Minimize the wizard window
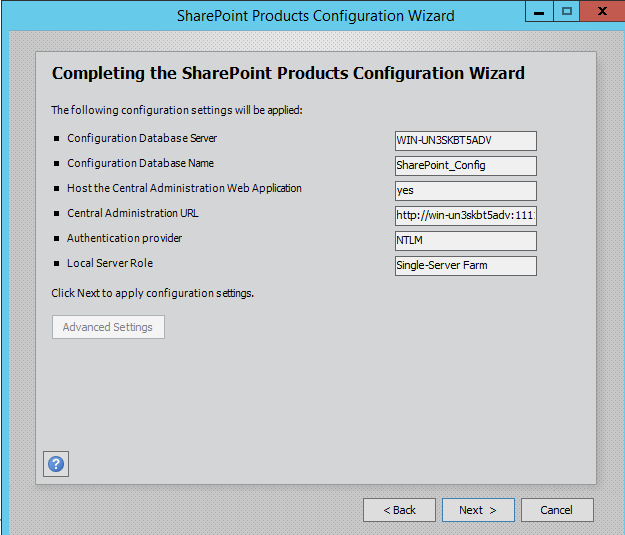The image size is (625, 535). [539, 11]
